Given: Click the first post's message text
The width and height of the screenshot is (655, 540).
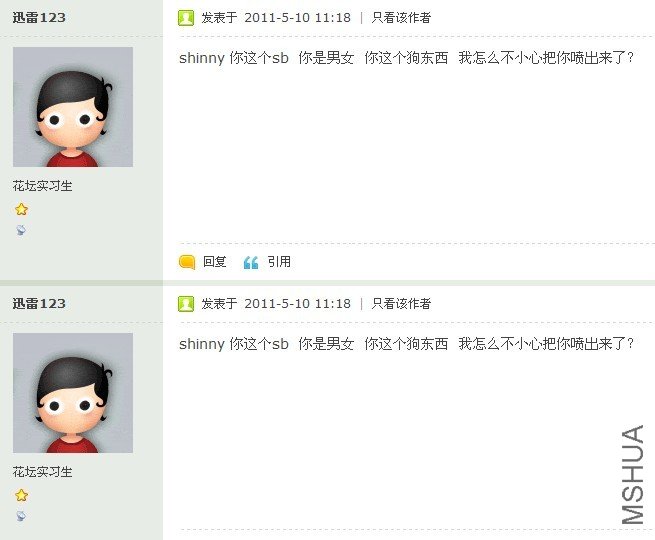Looking at the screenshot, I should pyautogui.click(x=406, y=58).
